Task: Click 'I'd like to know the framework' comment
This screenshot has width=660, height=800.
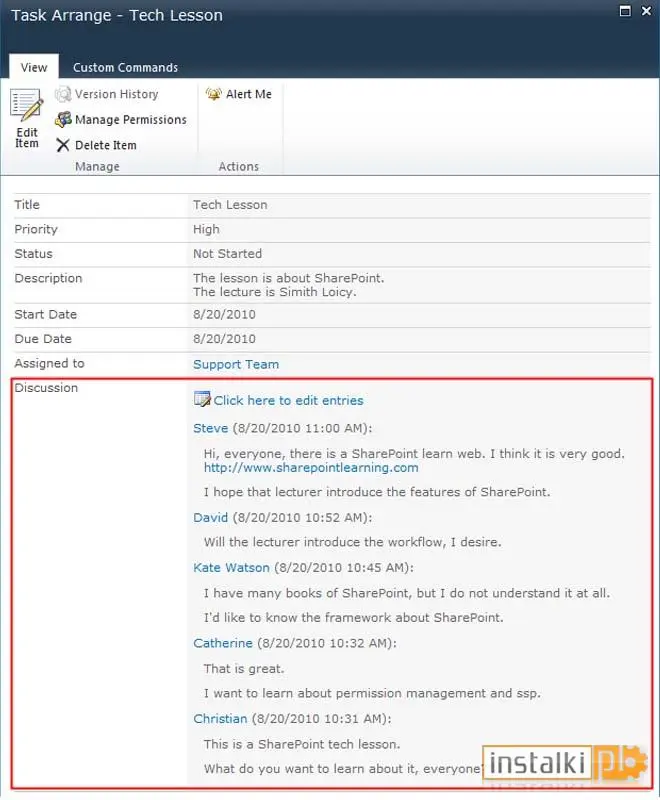Action: click(353, 617)
